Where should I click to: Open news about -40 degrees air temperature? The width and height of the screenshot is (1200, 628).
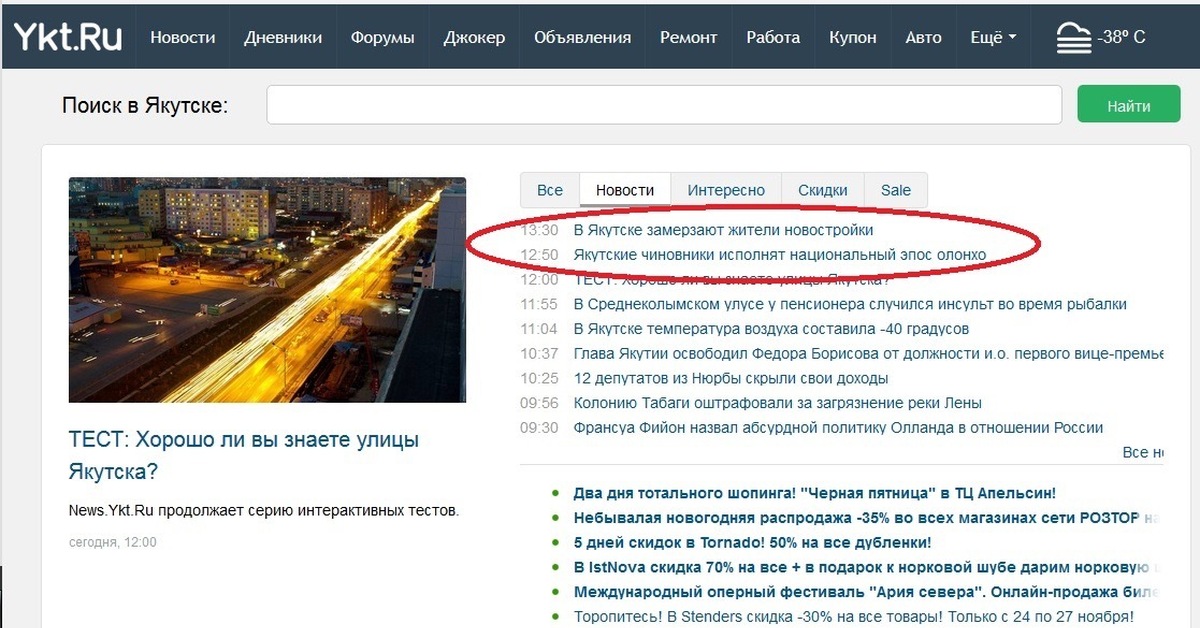[x=770, y=329]
